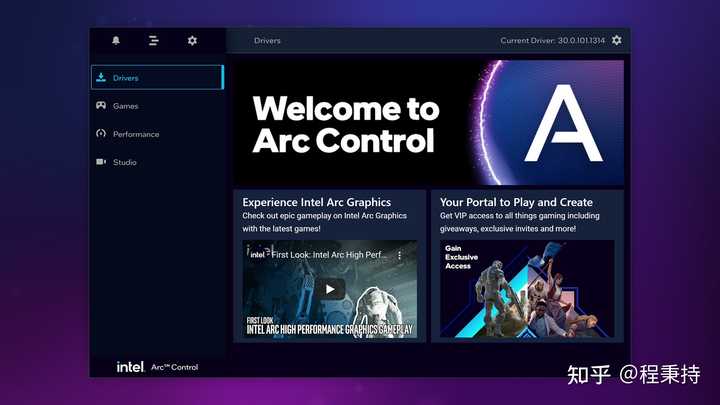Switch to the Studio section

point(158,162)
